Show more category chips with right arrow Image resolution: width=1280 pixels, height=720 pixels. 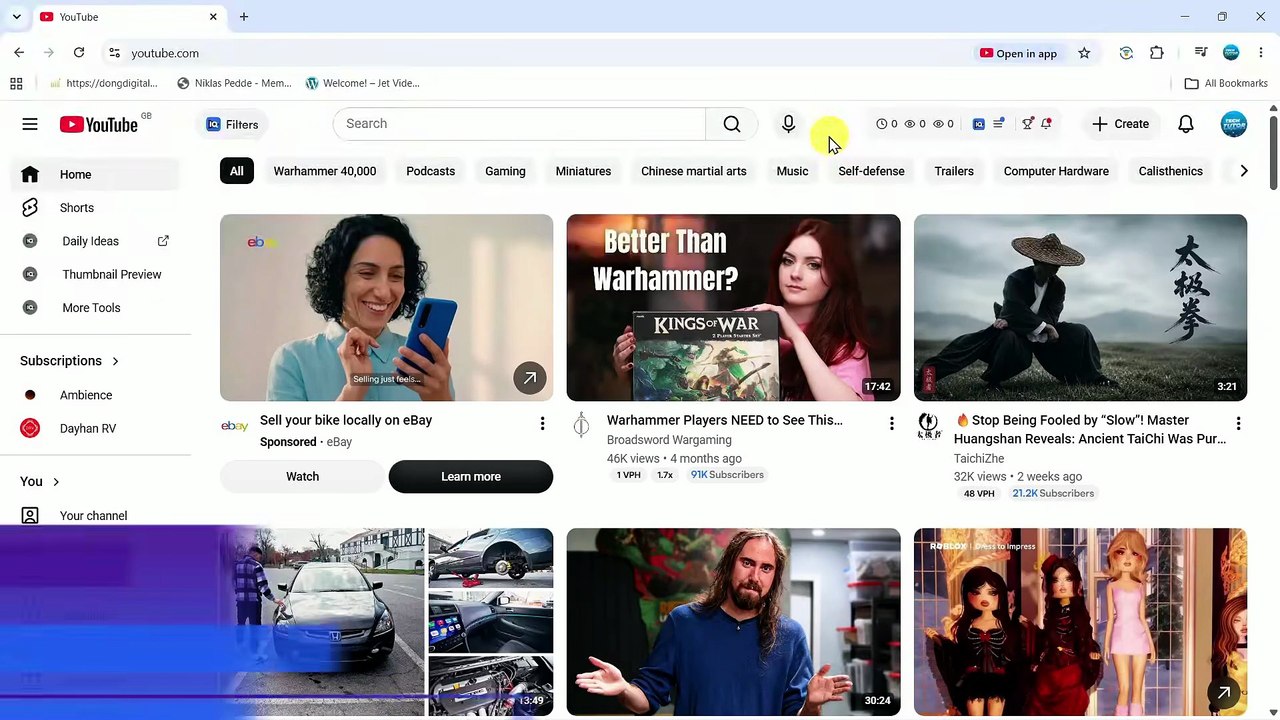1243,171
